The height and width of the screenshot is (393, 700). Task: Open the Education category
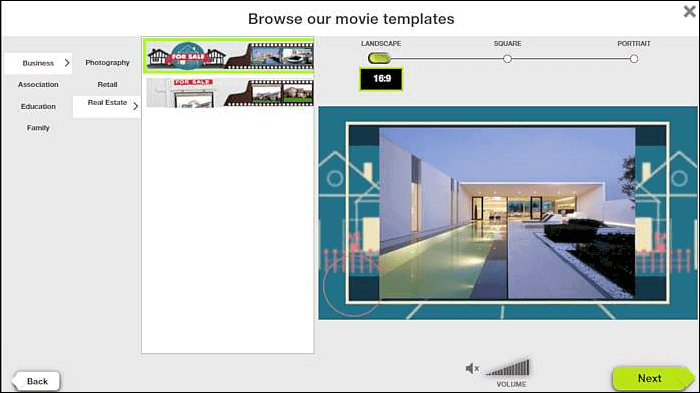coord(38,106)
